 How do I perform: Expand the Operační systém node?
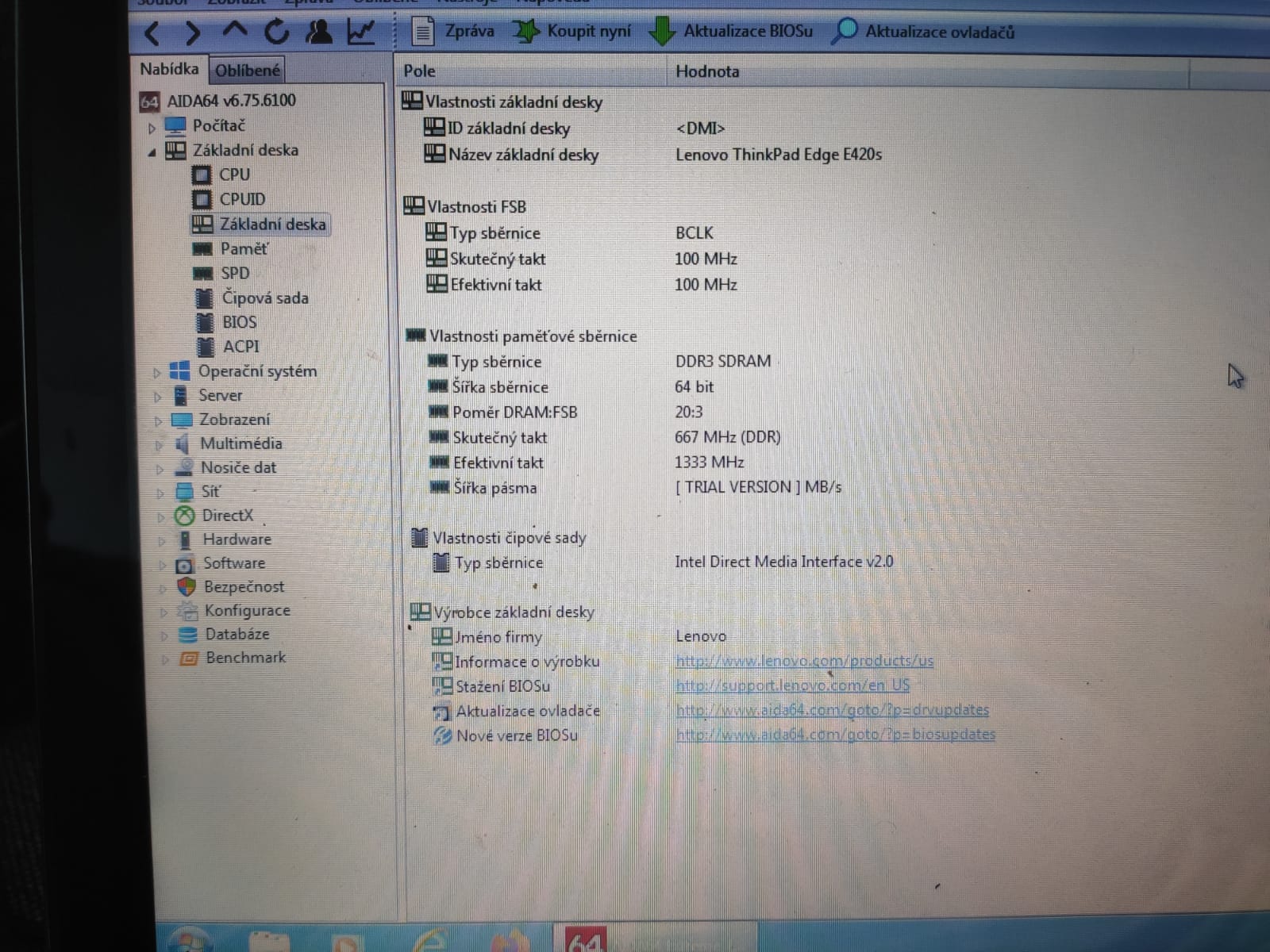(157, 372)
